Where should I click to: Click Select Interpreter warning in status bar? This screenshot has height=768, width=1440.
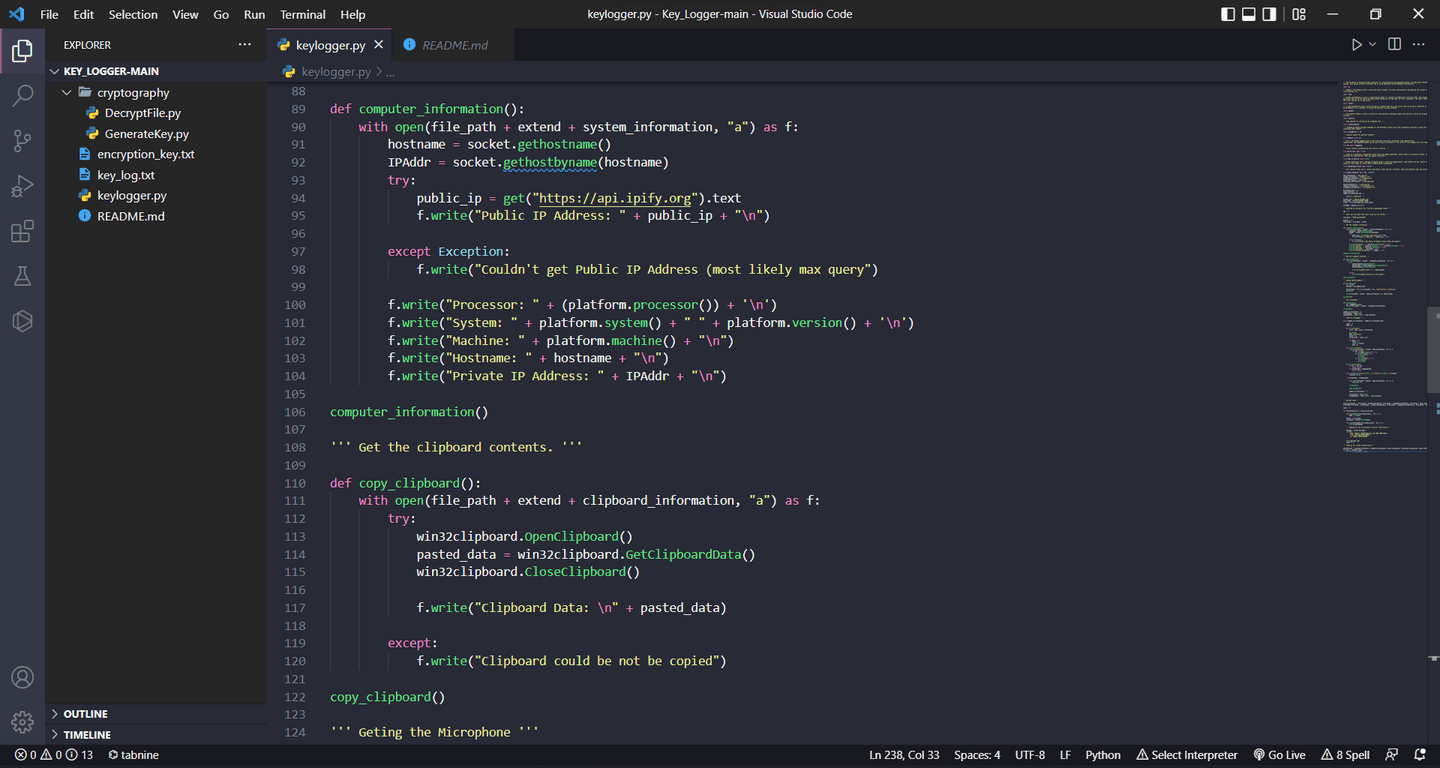[1186, 755]
